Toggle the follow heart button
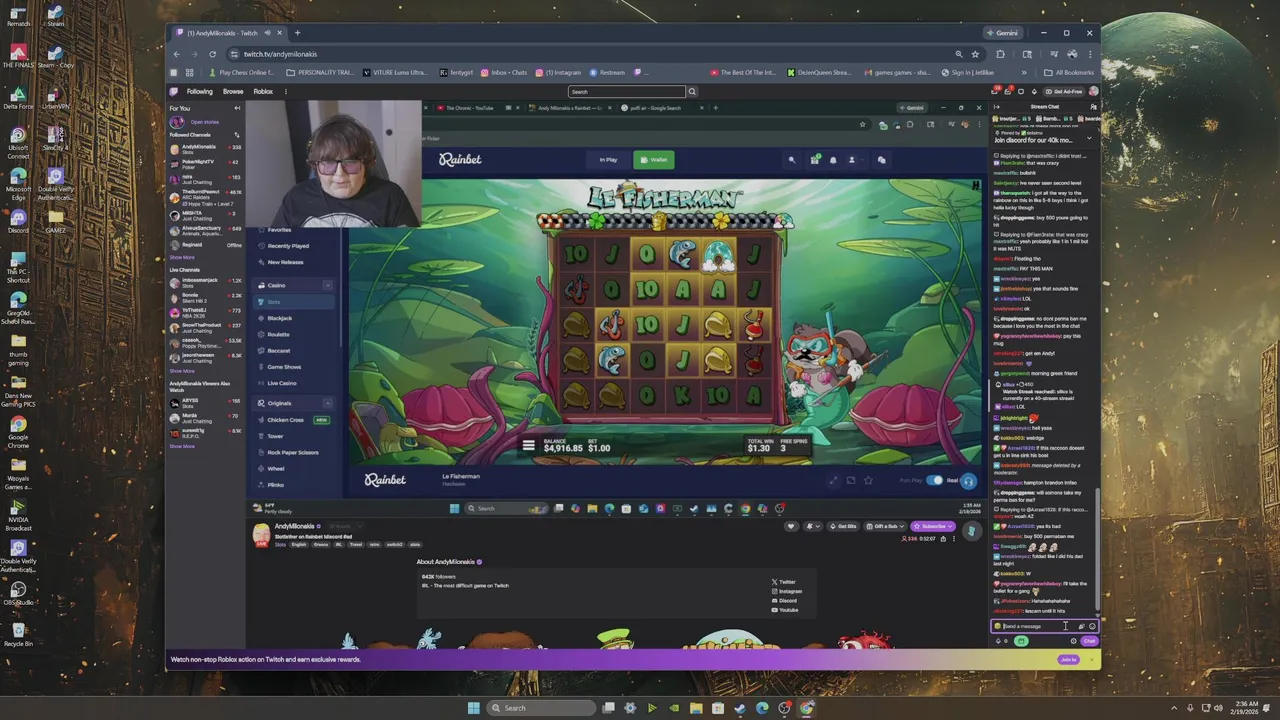The image size is (1280, 720). [x=791, y=526]
